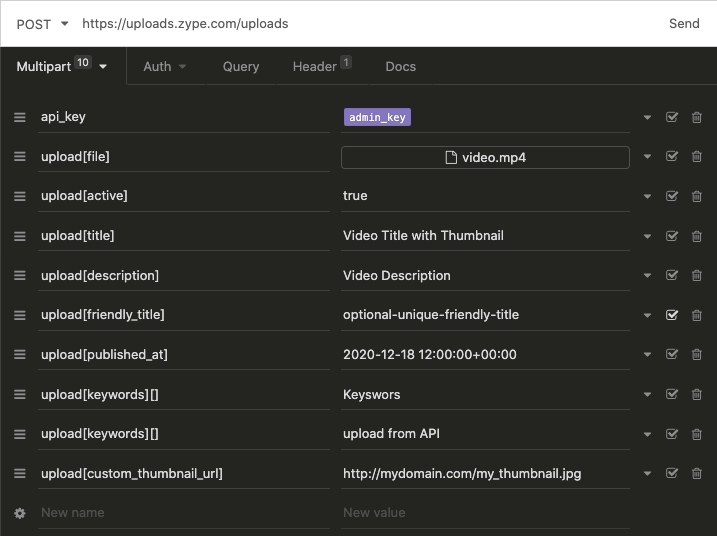Click the drag handle for upload[active] row
The image size is (717, 536).
pyautogui.click(x=20, y=196)
